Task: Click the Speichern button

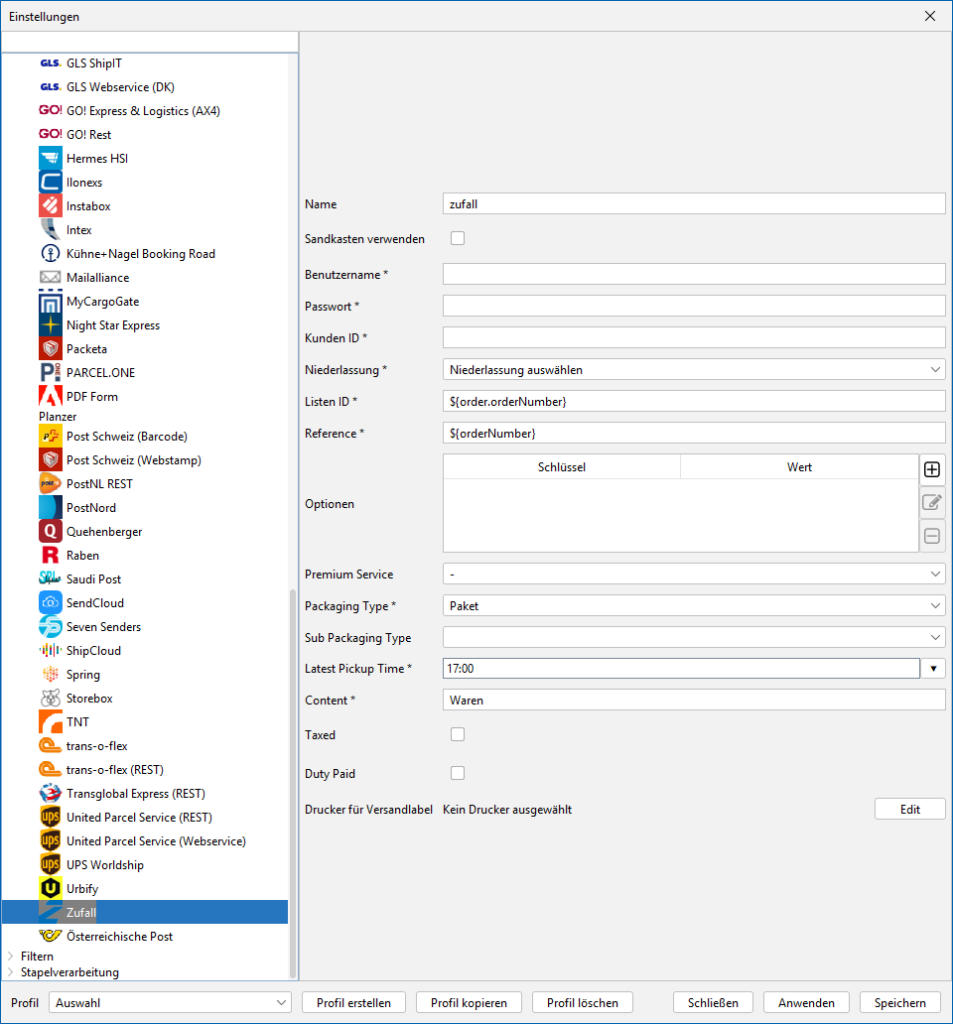Action: coord(900,1003)
